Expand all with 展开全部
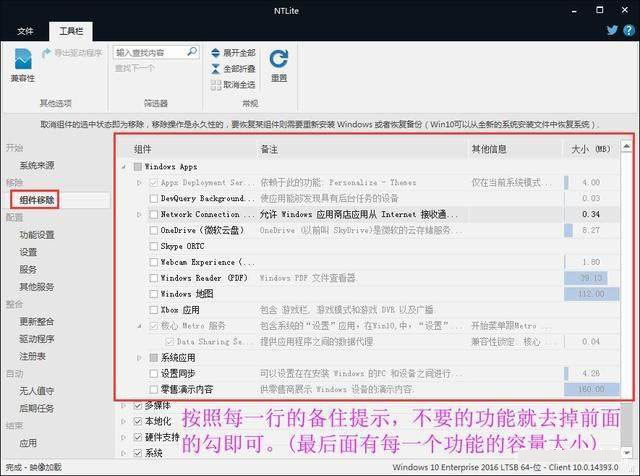 pyautogui.click(x=233, y=53)
